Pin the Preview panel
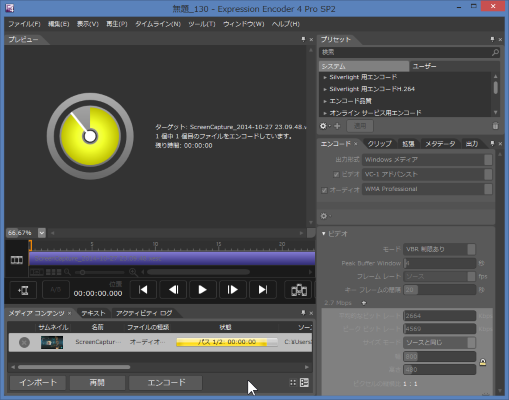The image size is (509, 400). [303, 39]
